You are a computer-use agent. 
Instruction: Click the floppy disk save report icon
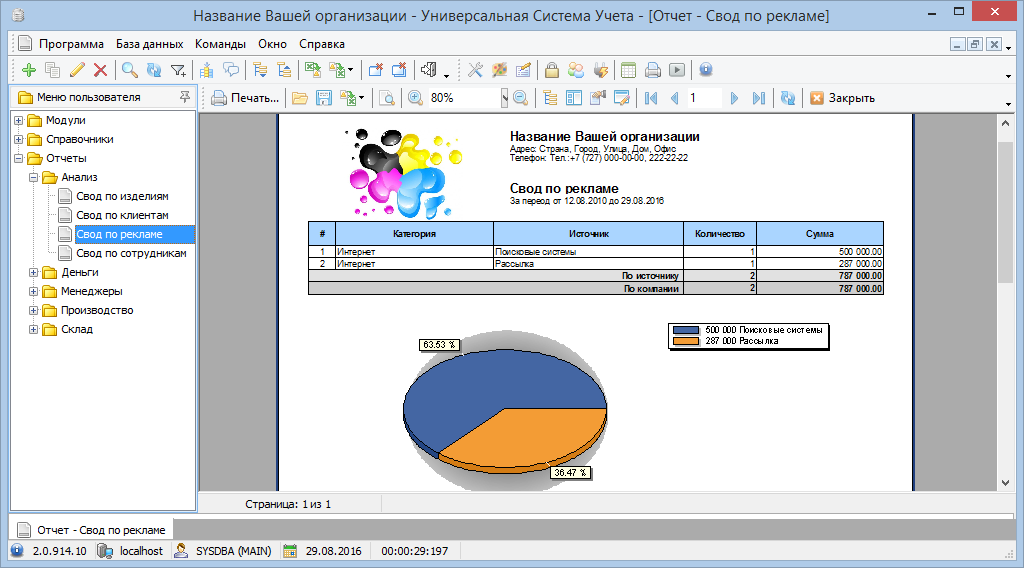point(323,98)
